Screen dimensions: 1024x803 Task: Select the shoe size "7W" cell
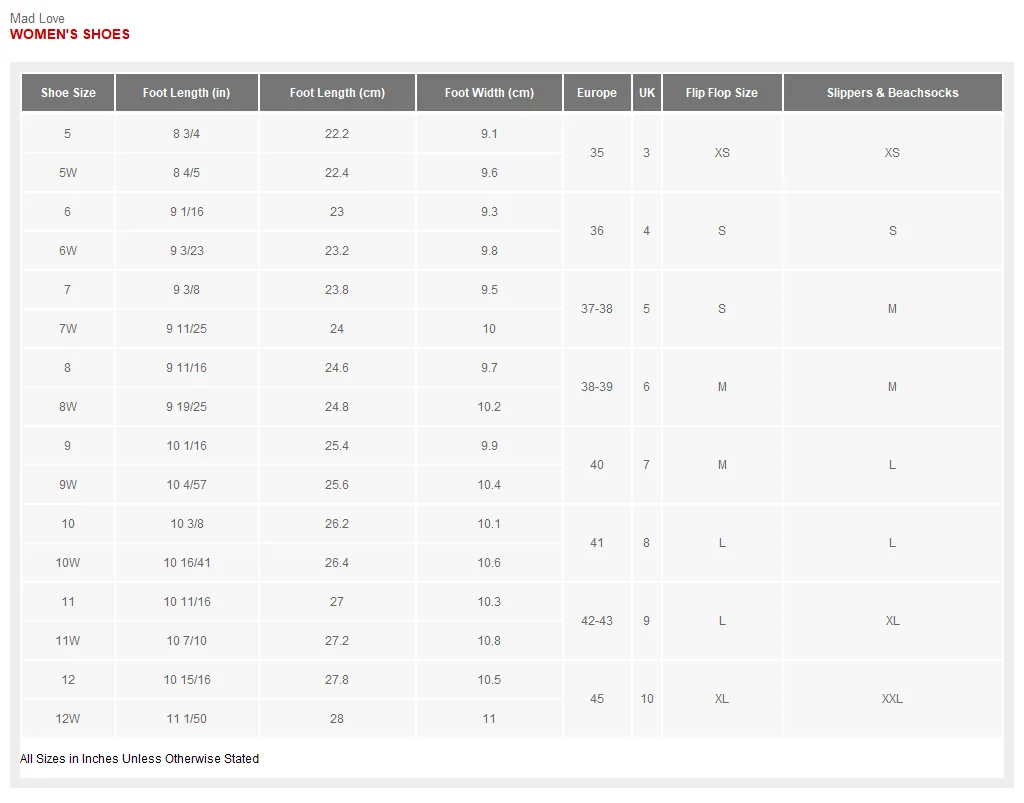(68, 329)
